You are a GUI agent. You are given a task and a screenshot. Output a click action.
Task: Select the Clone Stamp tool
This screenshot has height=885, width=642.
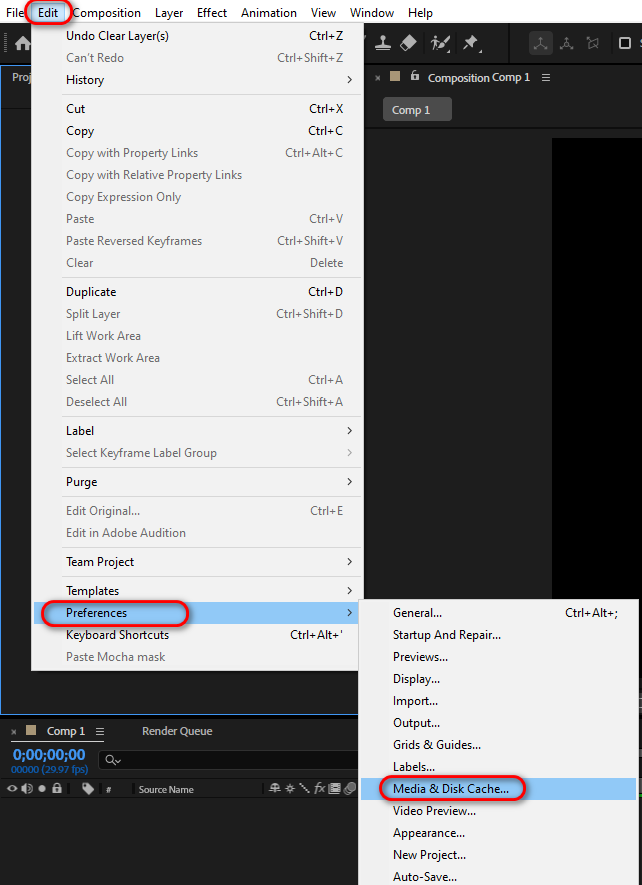pyautogui.click(x=385, y=43)
